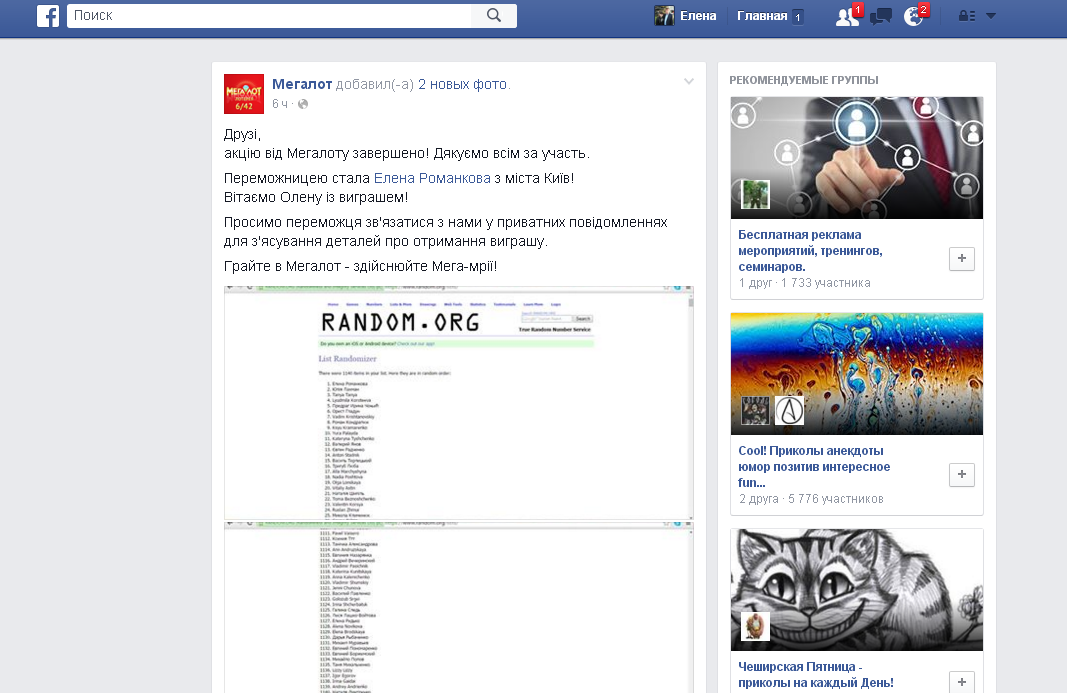Open Мегалот page avatar
Image resolution: width=1067 pixels, height=693 pixels.
tap(244, 94)
